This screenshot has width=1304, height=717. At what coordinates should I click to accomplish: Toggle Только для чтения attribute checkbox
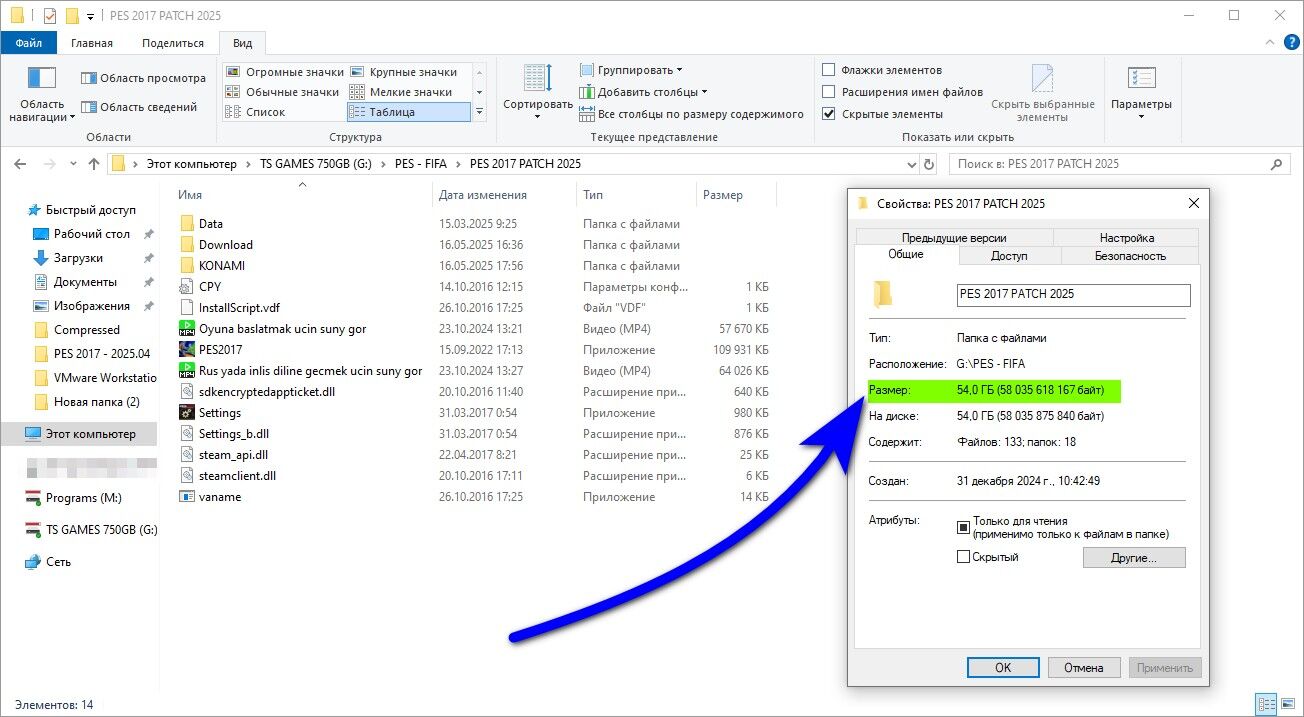964,527
